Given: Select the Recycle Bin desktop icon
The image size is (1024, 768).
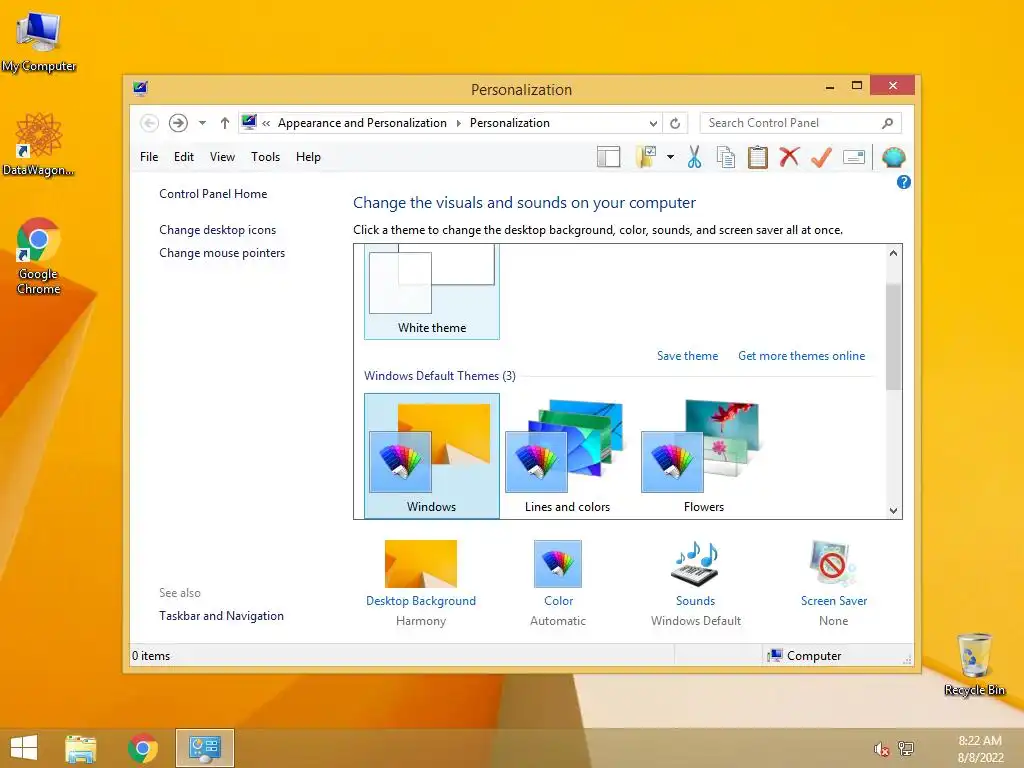Looking at the screenshot, I should point(974,664).
